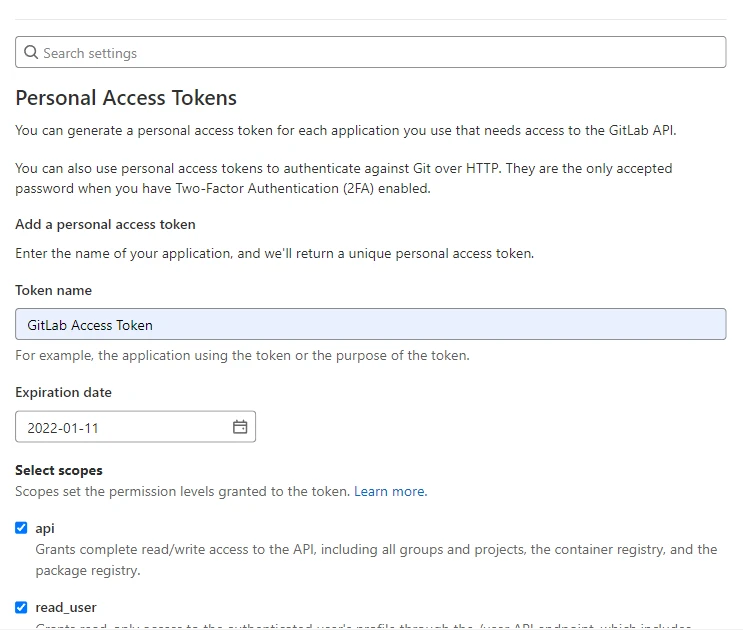Click the 'Personal Access Tokens' page heading

(126, 98)
